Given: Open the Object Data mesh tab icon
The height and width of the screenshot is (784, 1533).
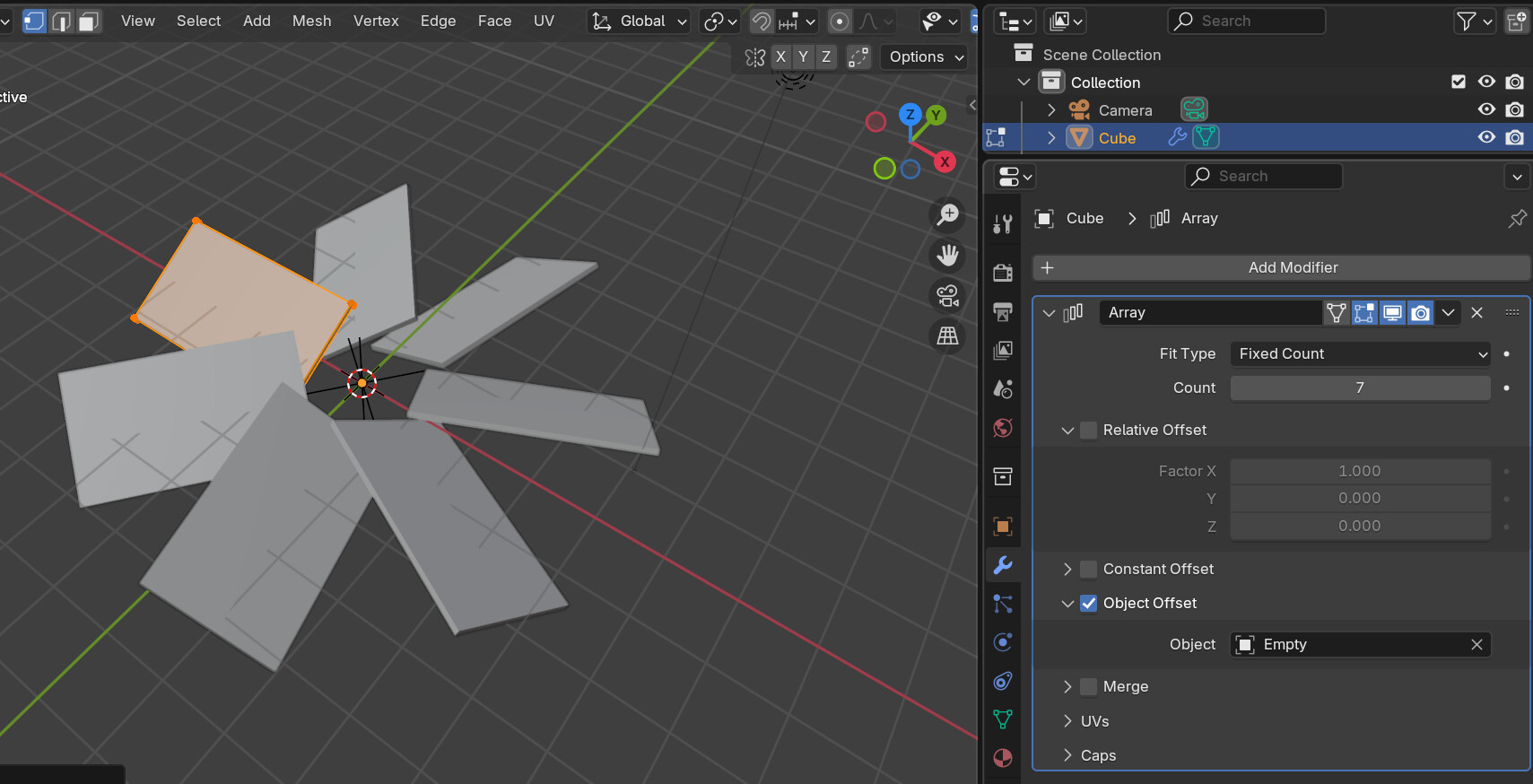Looking at the screenshot, I should [x=1003, y=719].
